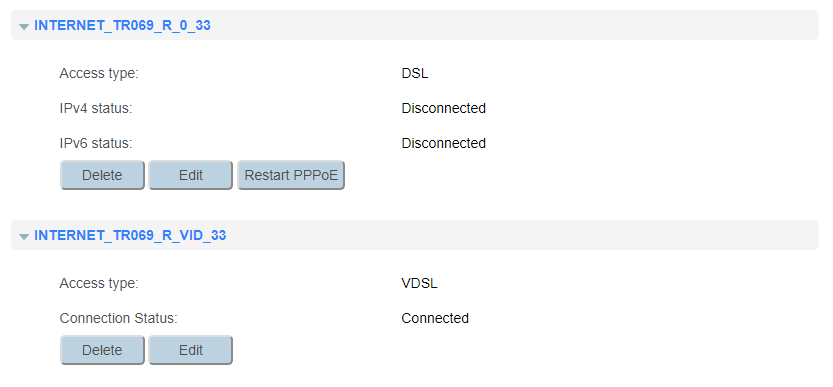Select the Connection Status label
Viewport: 833px width, 387px height.
118,318
